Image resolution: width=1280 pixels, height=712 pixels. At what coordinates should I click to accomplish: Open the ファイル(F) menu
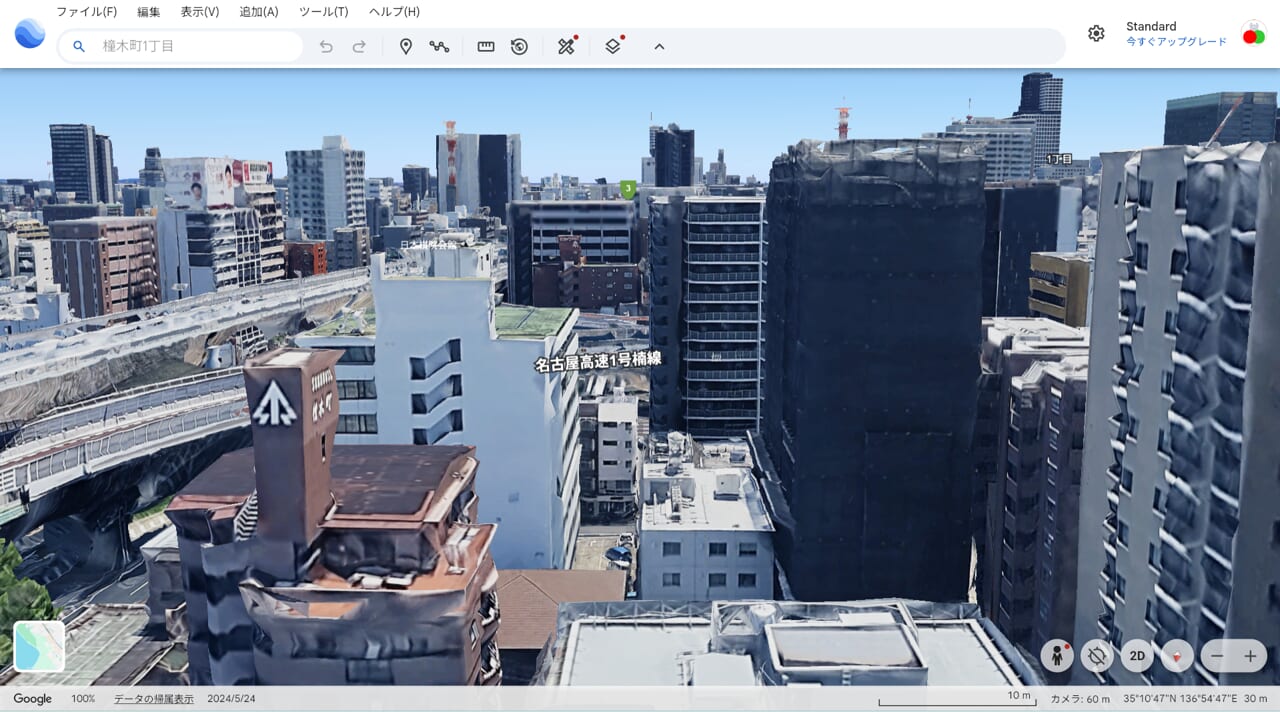(86, 12)
